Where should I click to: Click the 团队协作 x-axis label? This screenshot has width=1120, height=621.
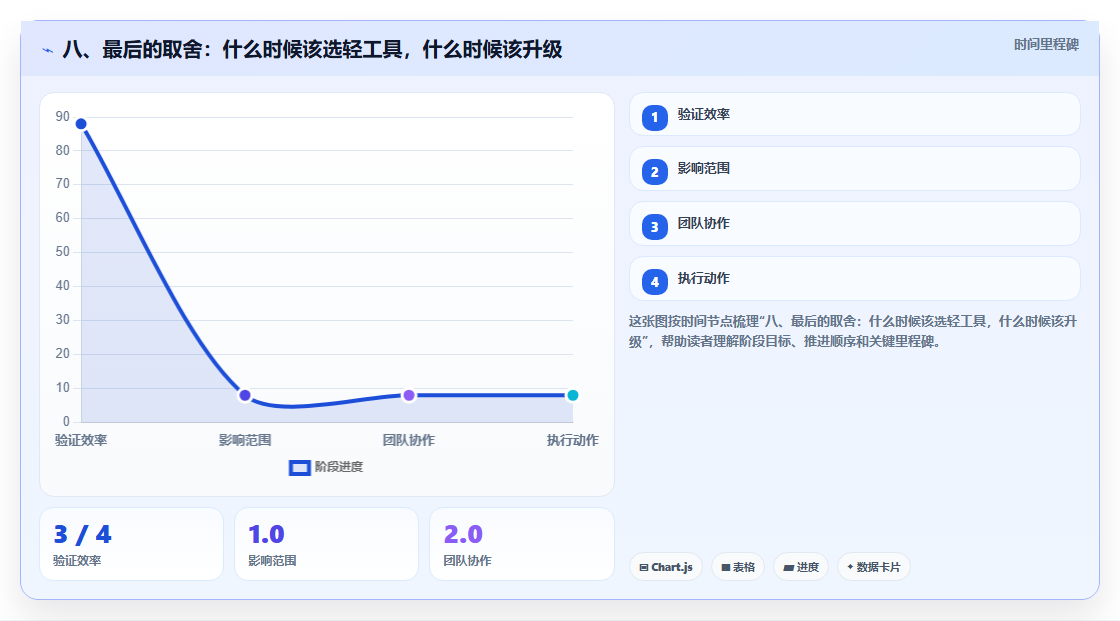(x=409, y=440)
